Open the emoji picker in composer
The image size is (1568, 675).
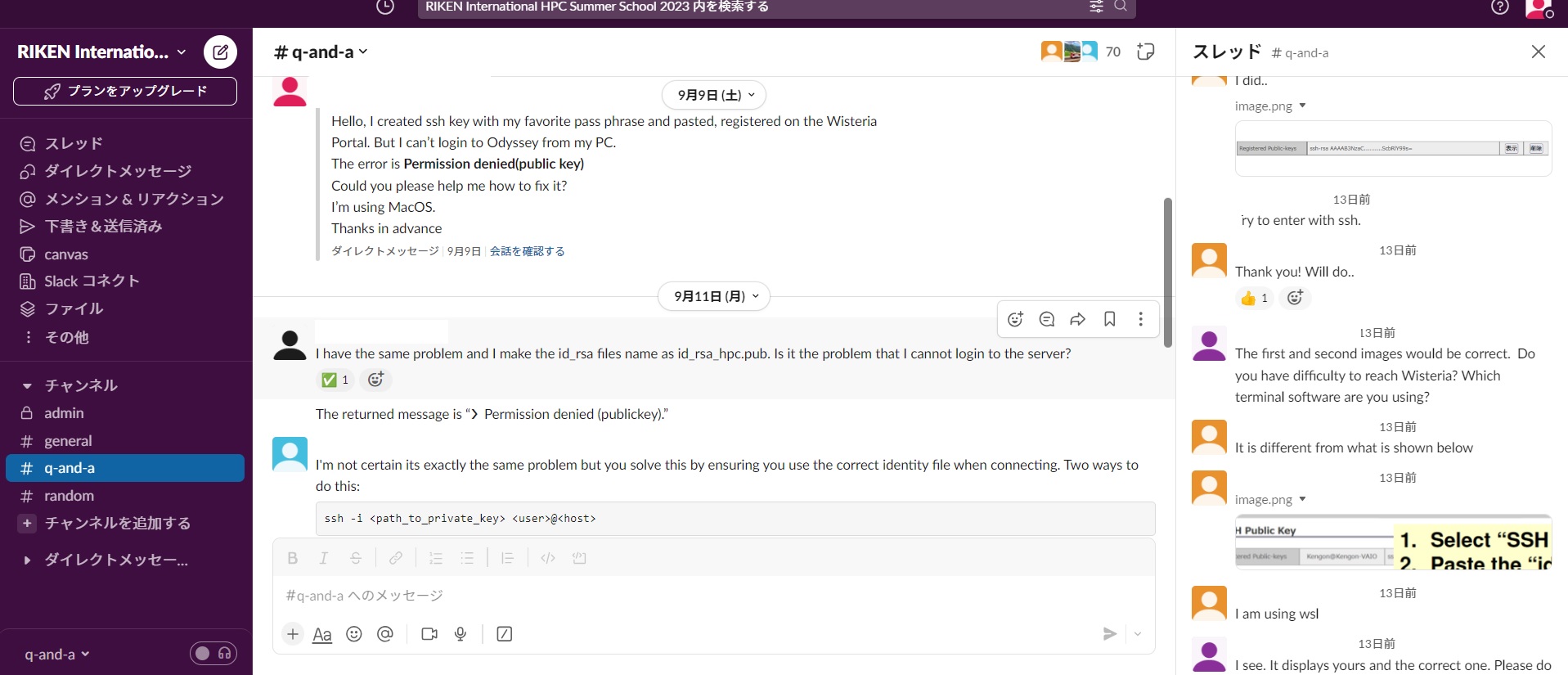pos(354,634)
